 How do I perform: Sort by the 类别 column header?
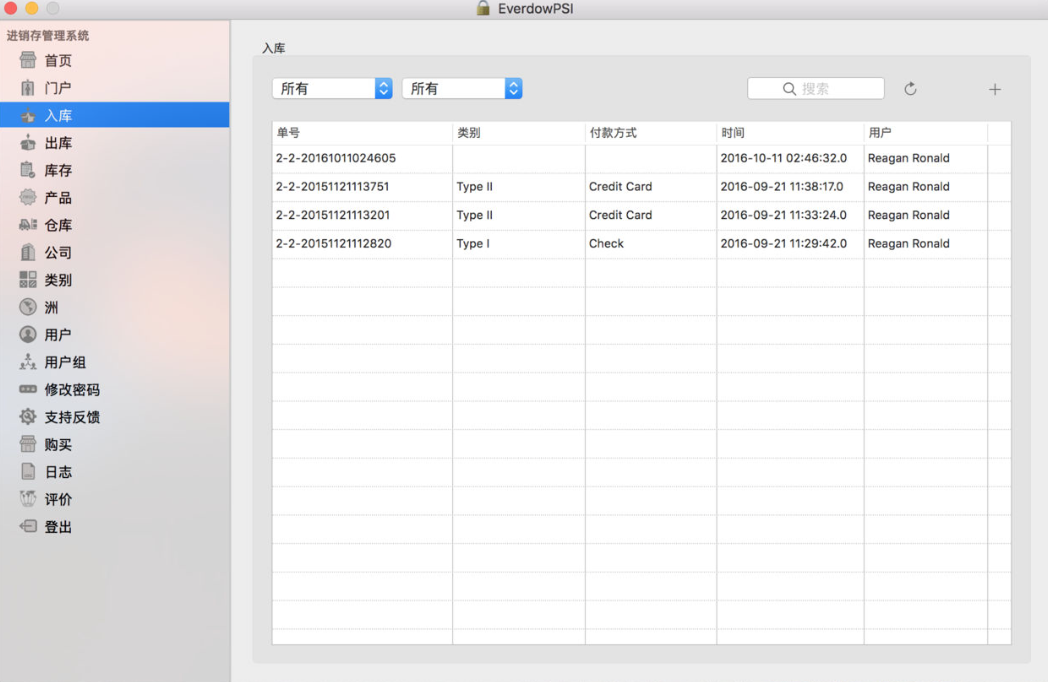click(519, 132)
